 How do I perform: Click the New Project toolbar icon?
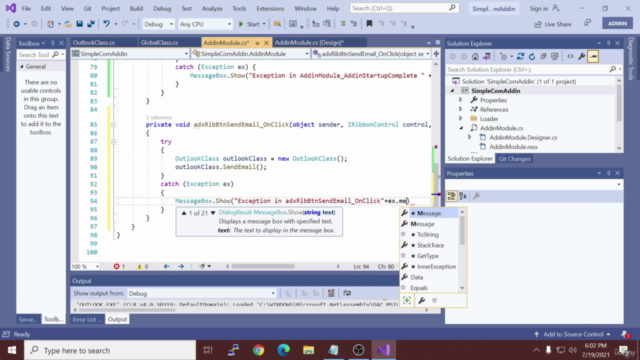[x=50, y=24]
